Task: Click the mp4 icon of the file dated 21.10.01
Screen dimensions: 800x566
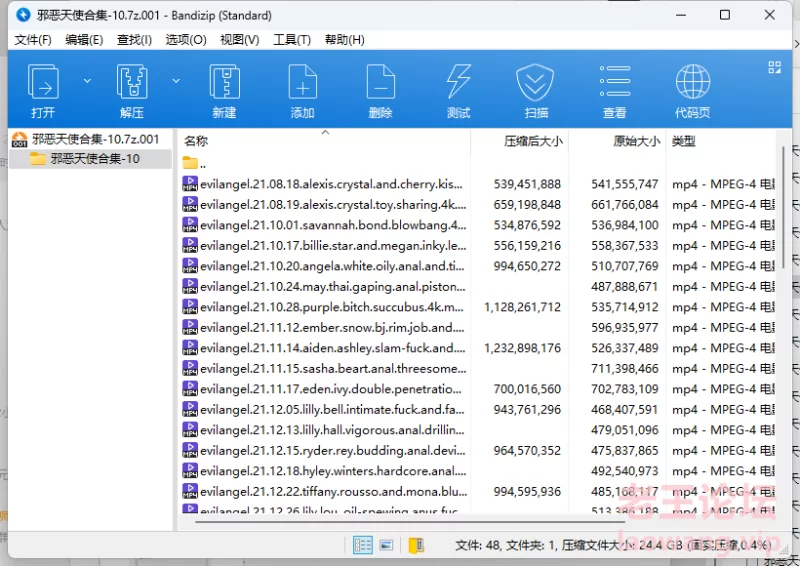Action: click(x=190, y=225)
